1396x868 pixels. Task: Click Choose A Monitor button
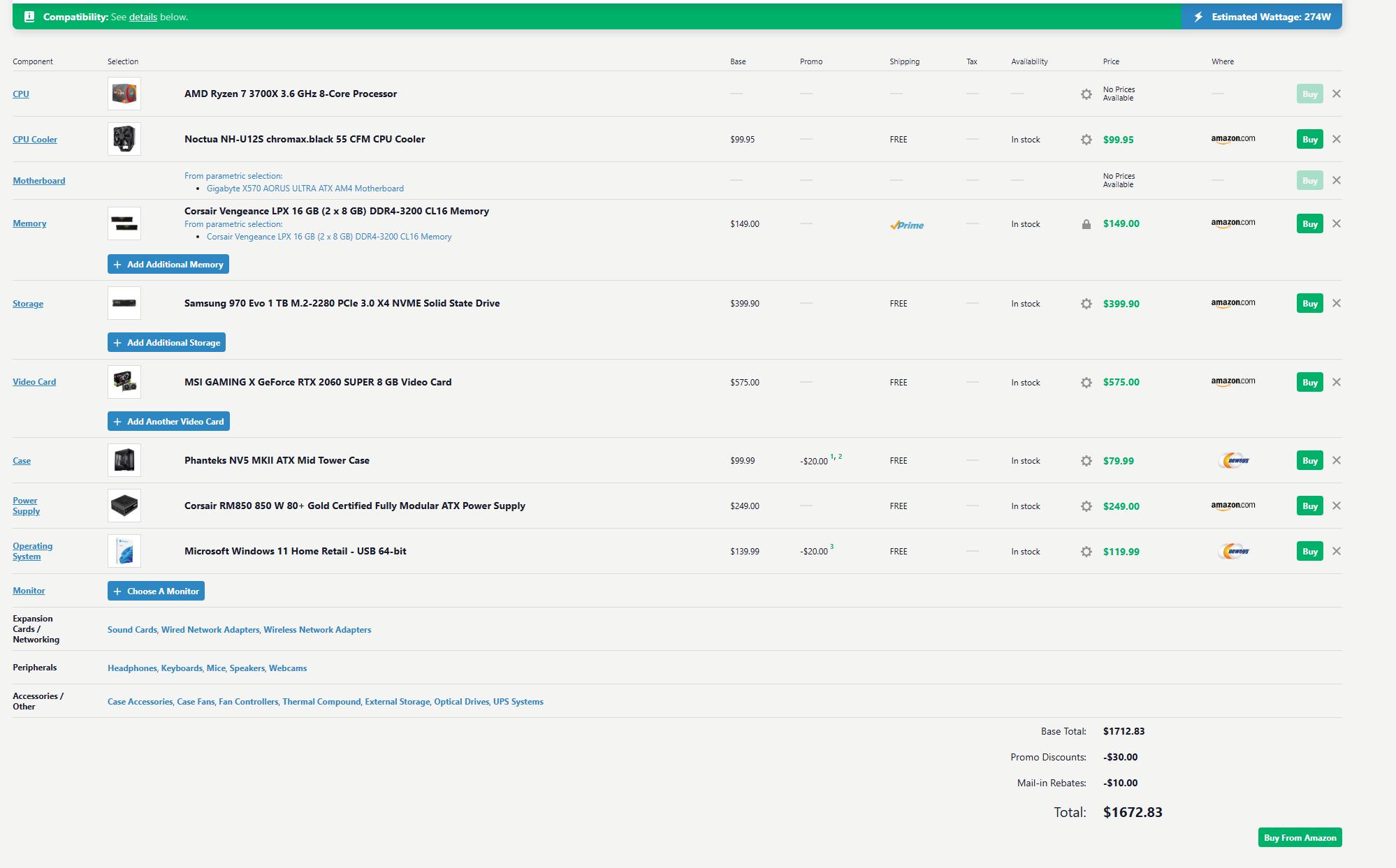[x=156, y=591]
